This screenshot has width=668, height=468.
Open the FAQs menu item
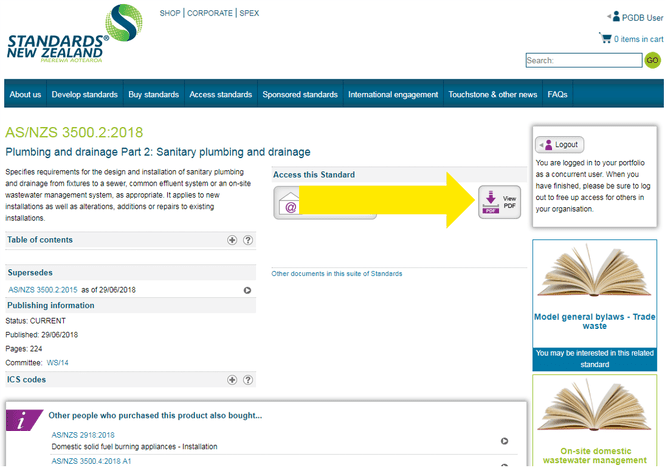pyautogui.click(x=557, y=95)
